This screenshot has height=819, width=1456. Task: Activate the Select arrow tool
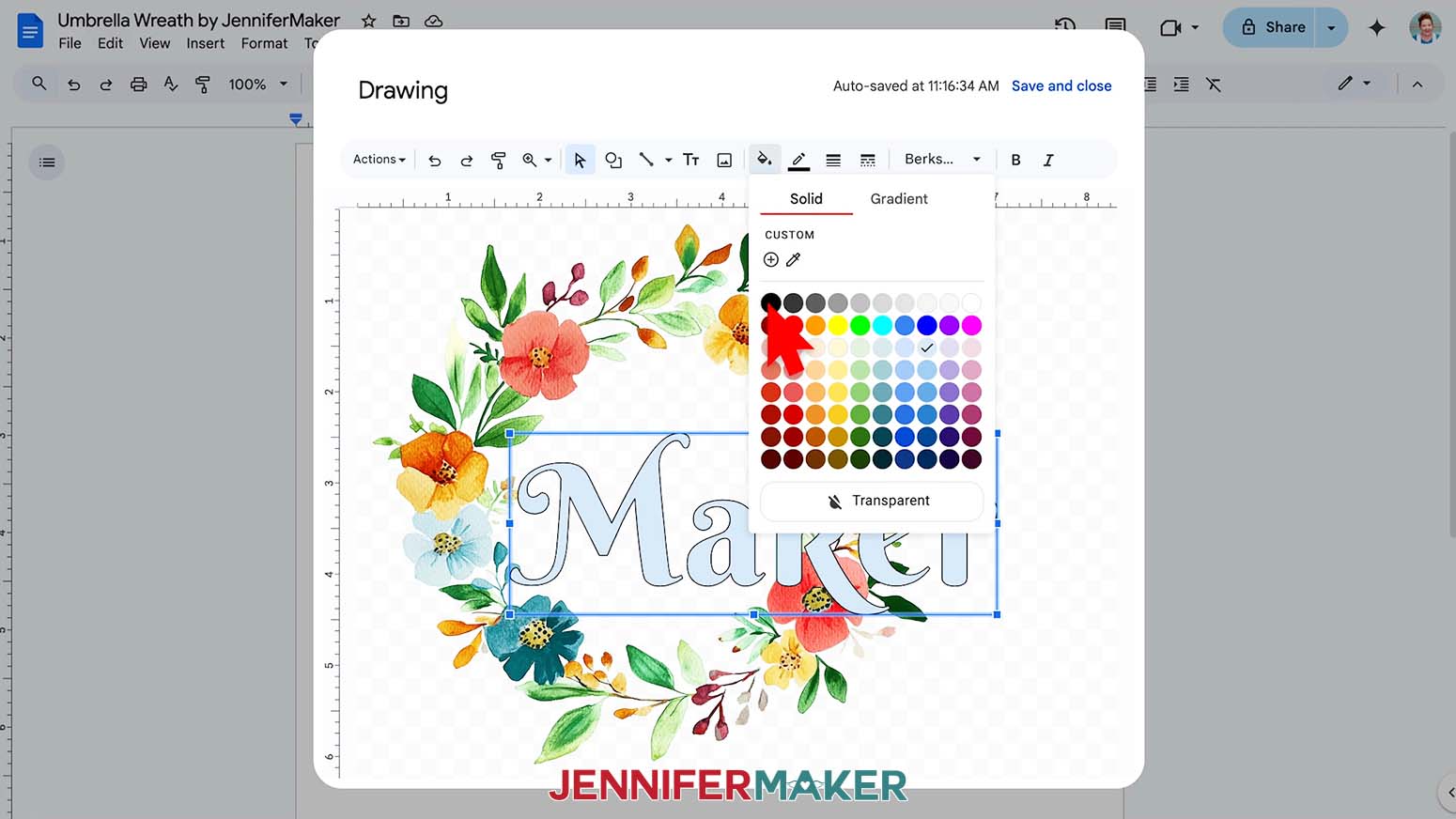[580, 161]
